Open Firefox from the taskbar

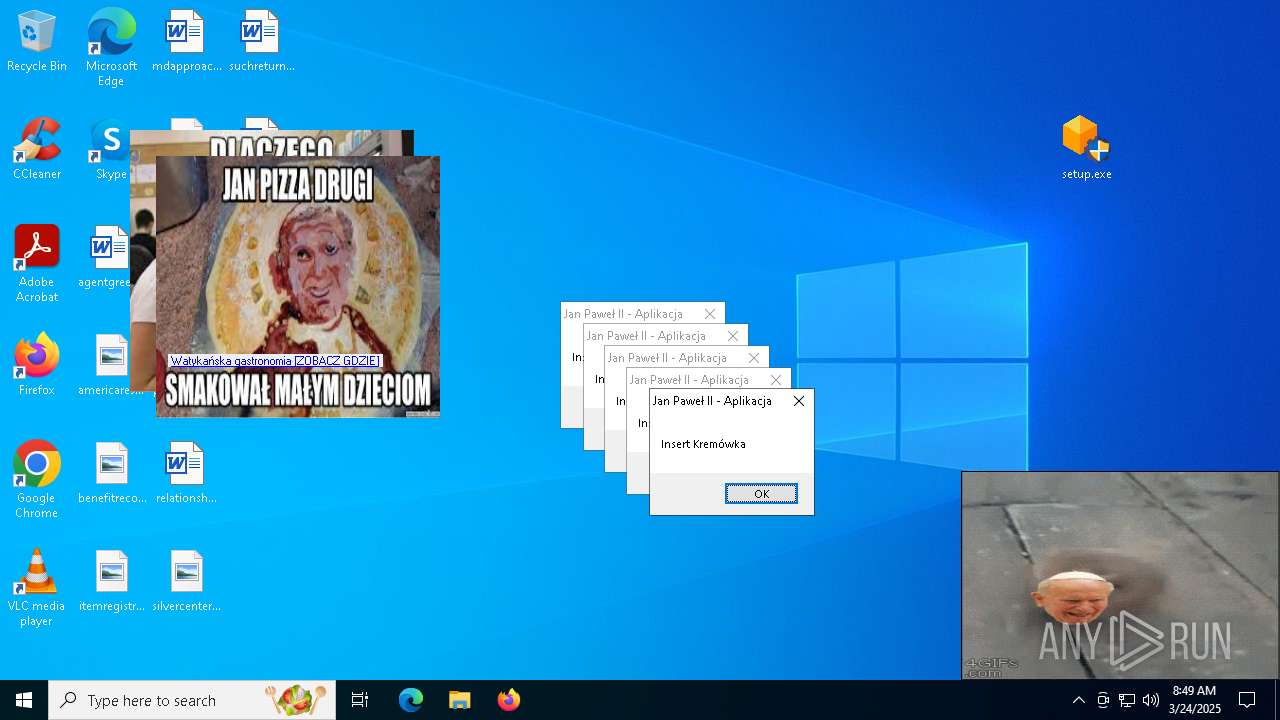pyautogui.click(x=509, y=700)
